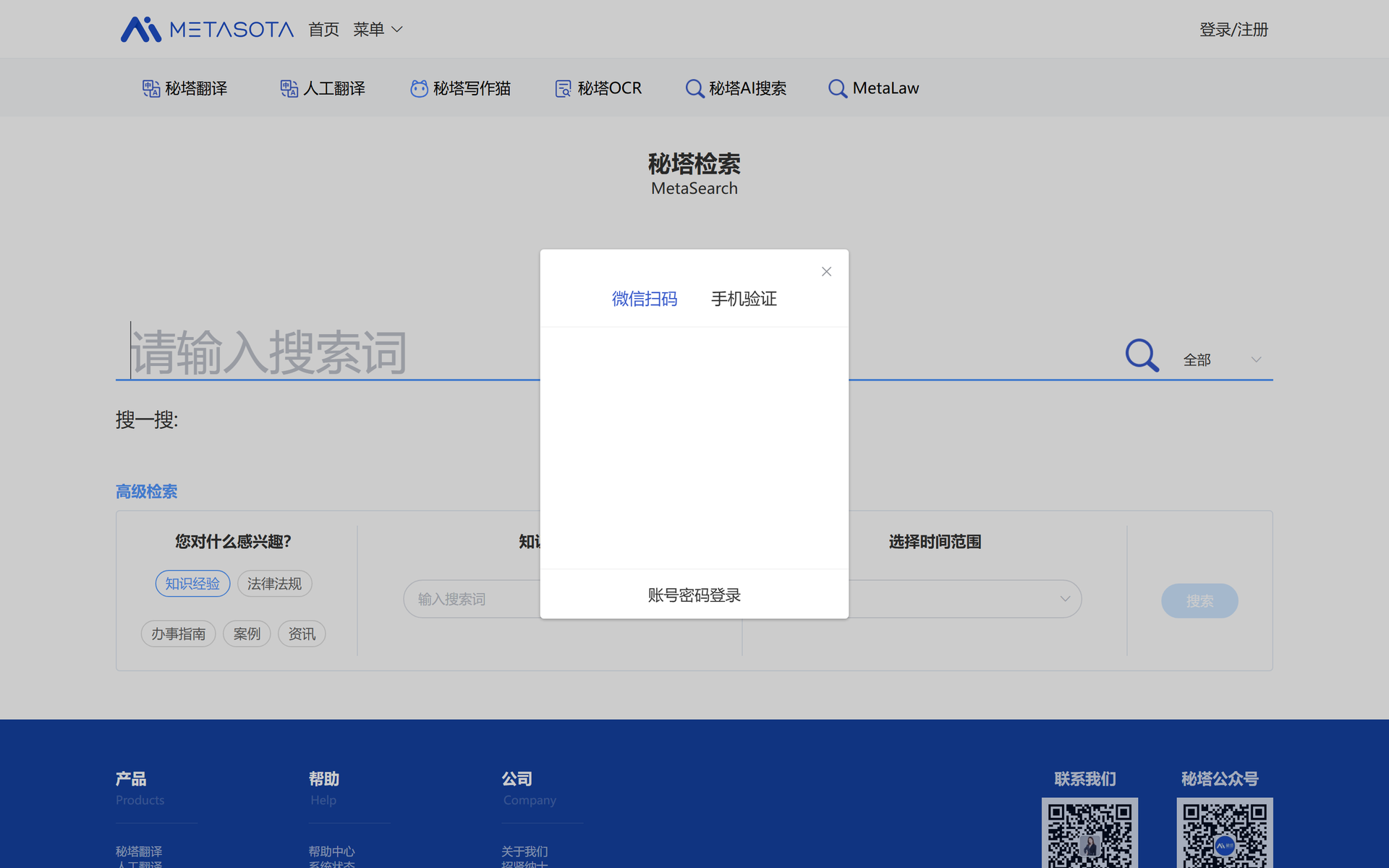This screenshot has width=1389, height=868.
Task: Click the METASOTA logo icon
Action: tap(140, 29)
